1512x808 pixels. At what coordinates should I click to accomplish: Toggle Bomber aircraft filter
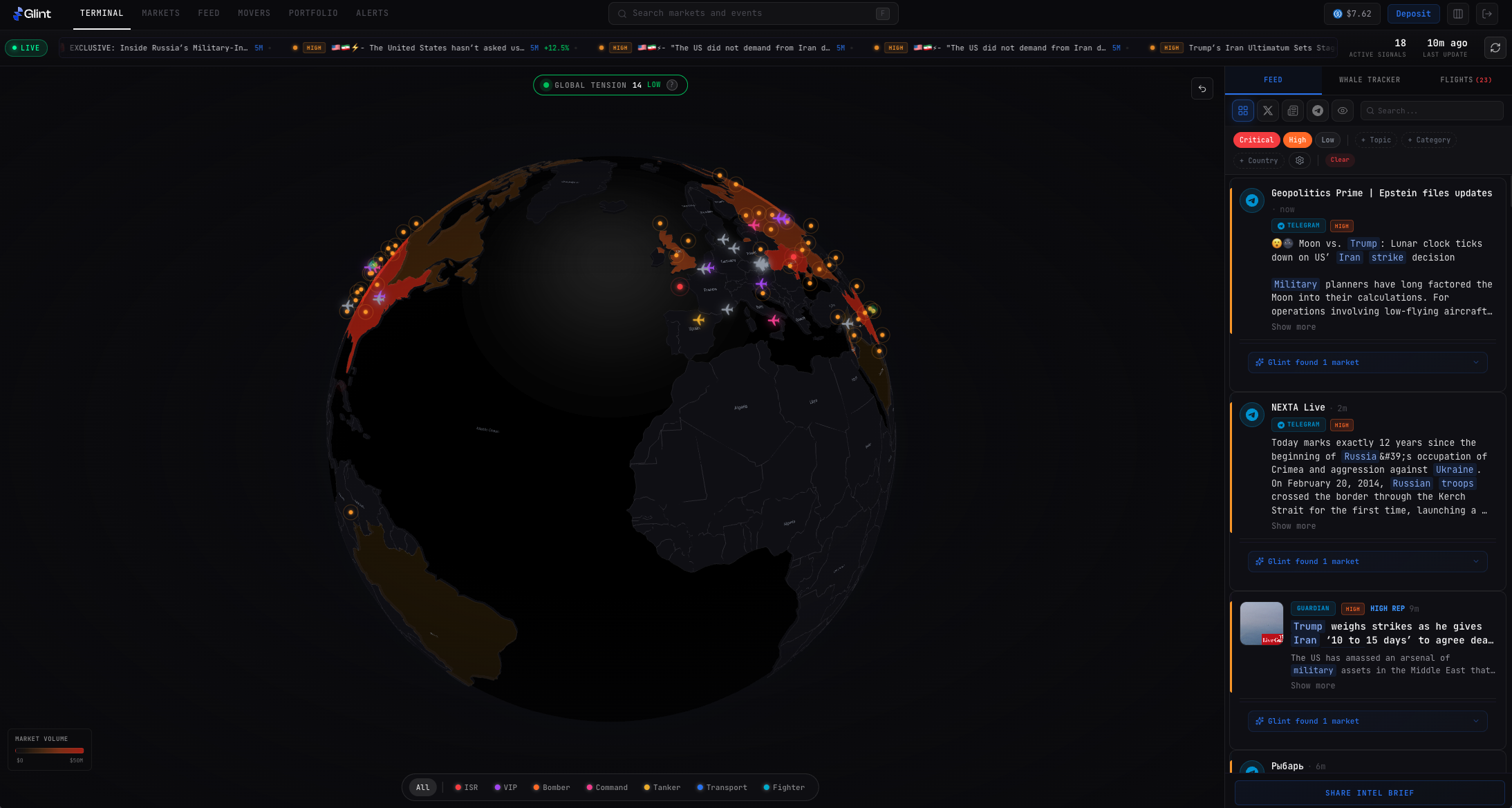551,787
